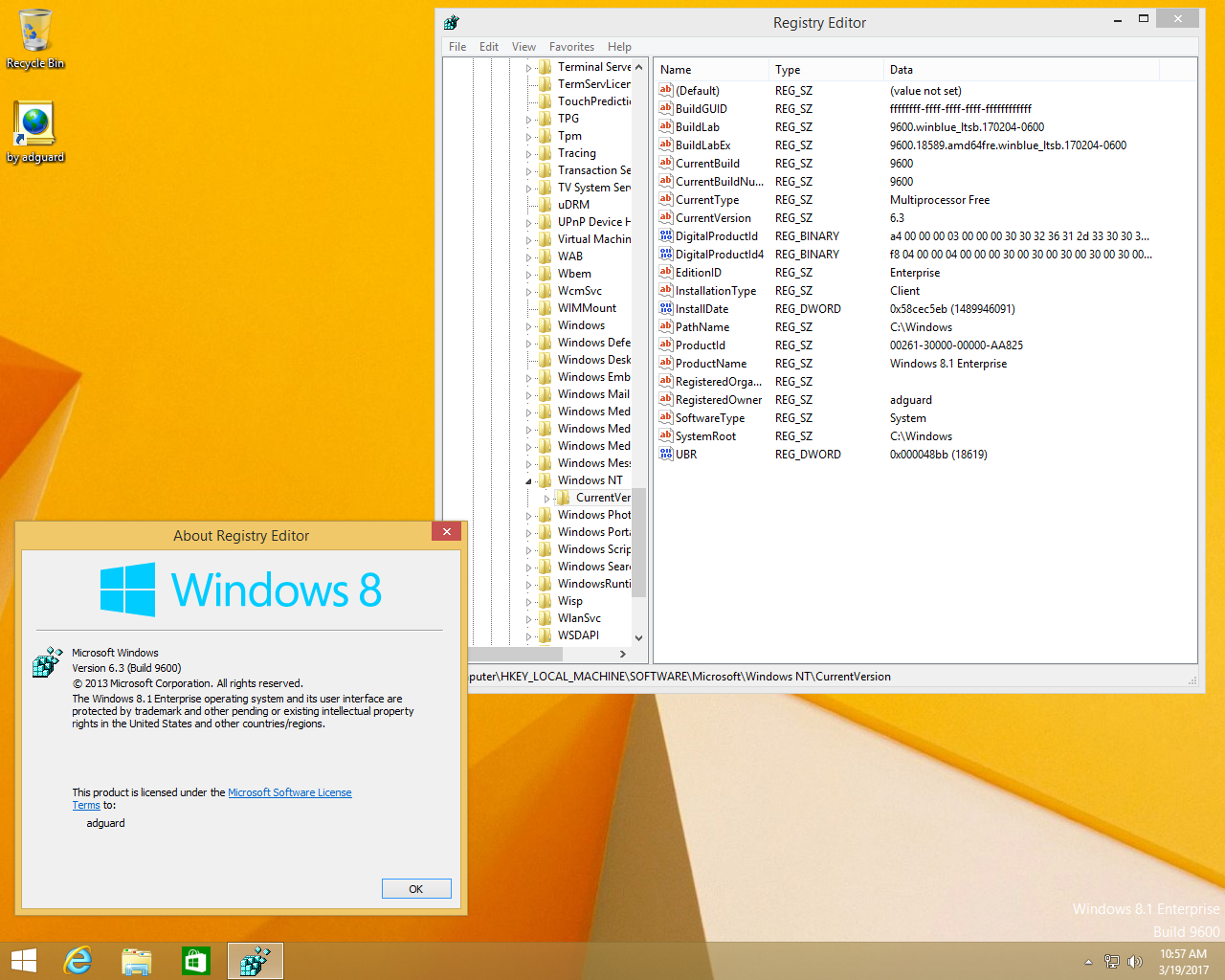Click the WAB folder icon in tree
1225x980 pixels.
[x=546, y=256]
